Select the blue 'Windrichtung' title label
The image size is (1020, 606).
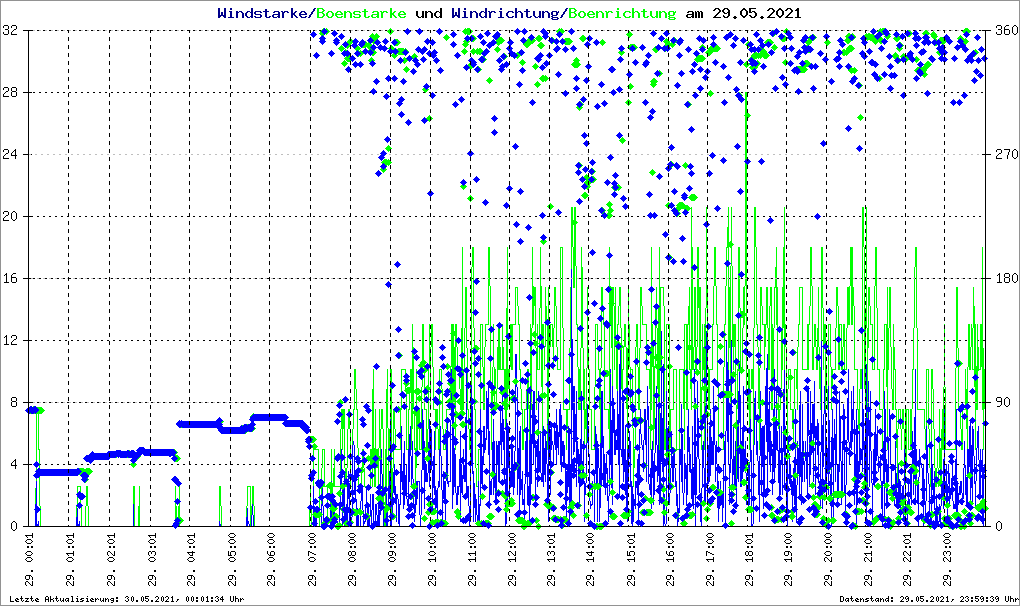(506, 14)
